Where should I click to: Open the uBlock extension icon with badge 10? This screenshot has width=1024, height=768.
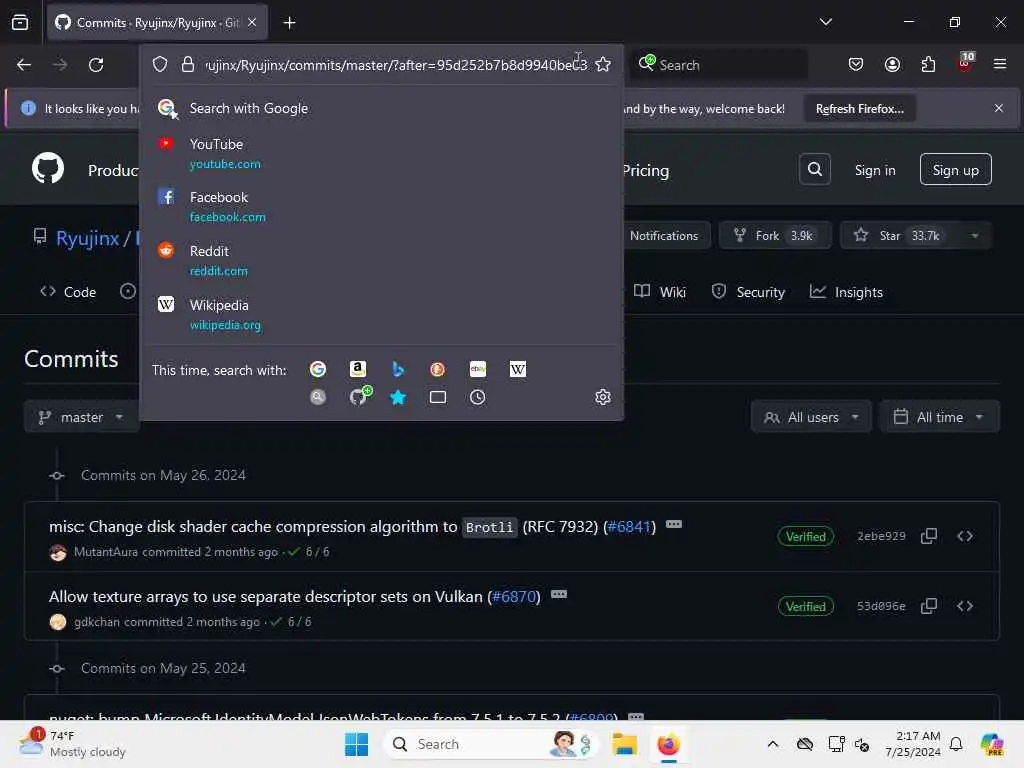coord(965,63)
